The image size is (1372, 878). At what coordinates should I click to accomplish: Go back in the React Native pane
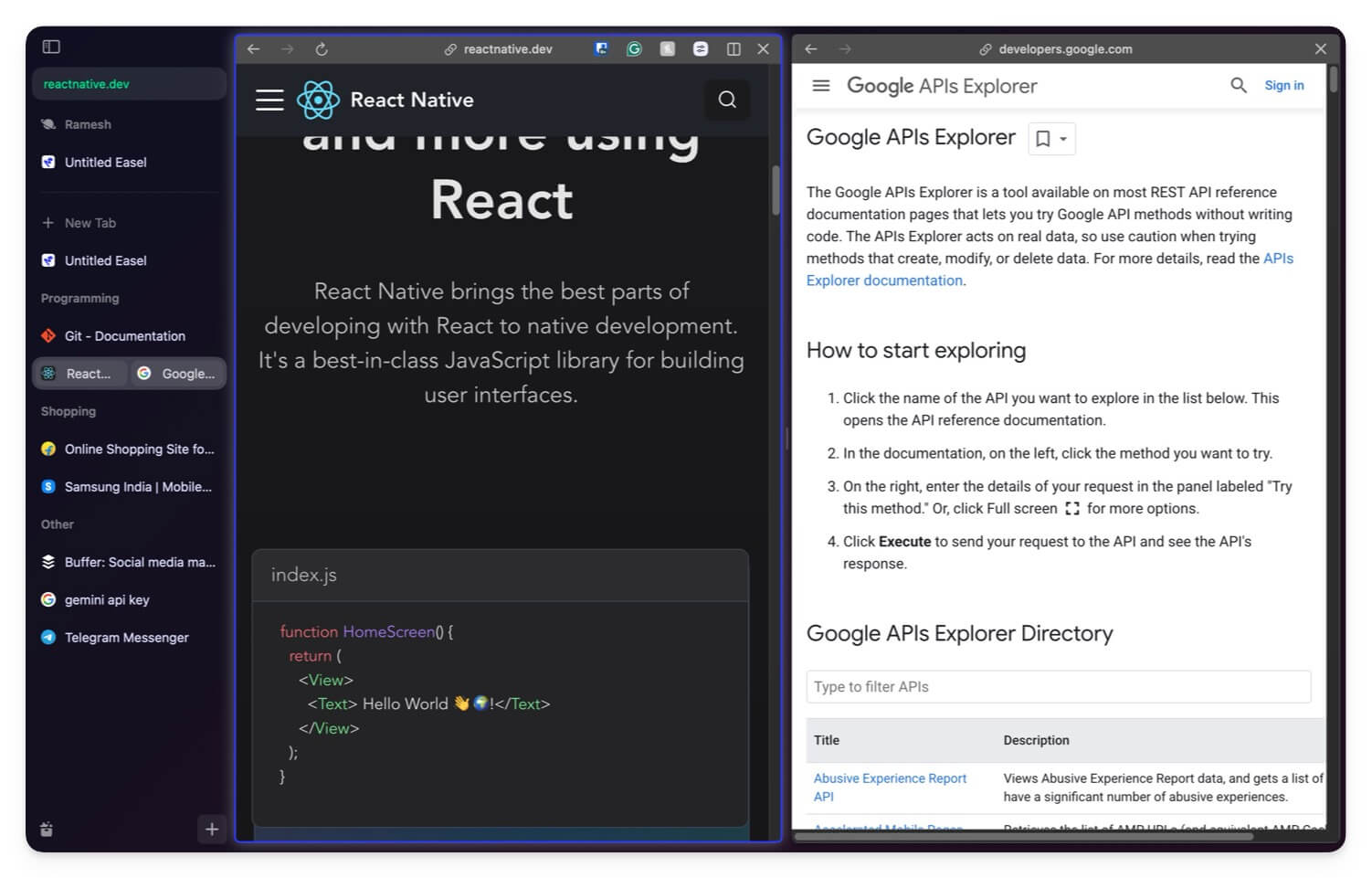point(254,49)
